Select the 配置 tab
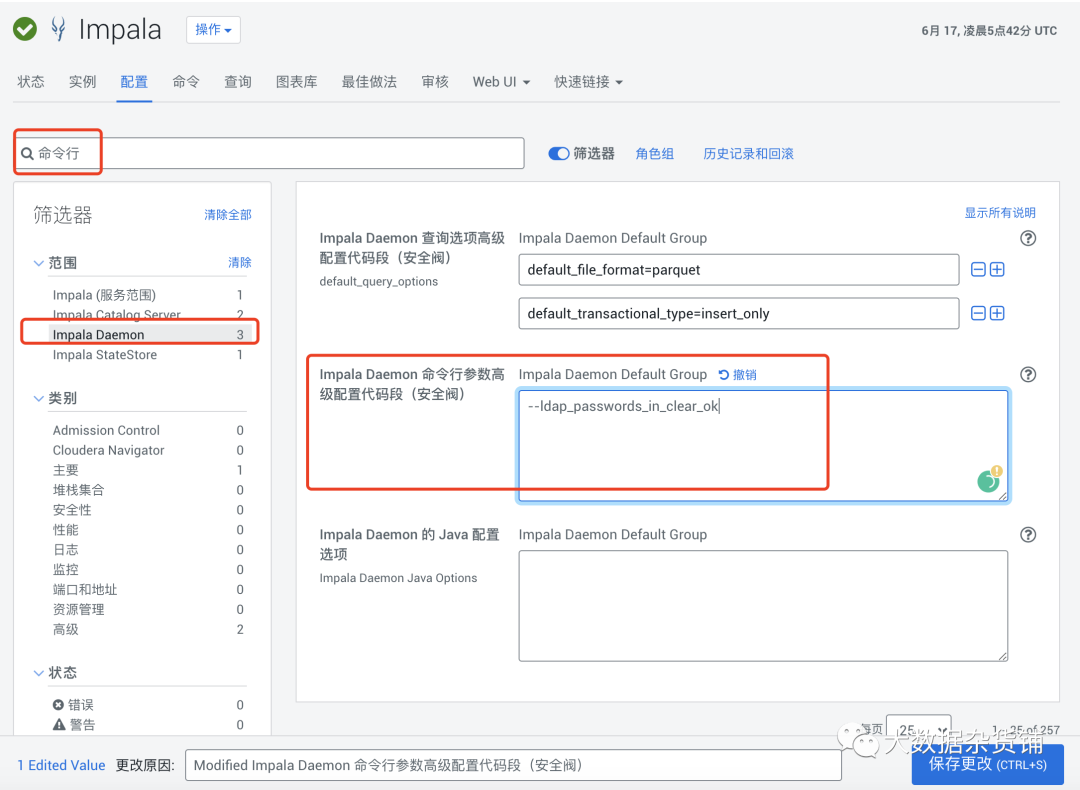The height and width of the screenshot is (790, 1080). [x=134, y=82]
